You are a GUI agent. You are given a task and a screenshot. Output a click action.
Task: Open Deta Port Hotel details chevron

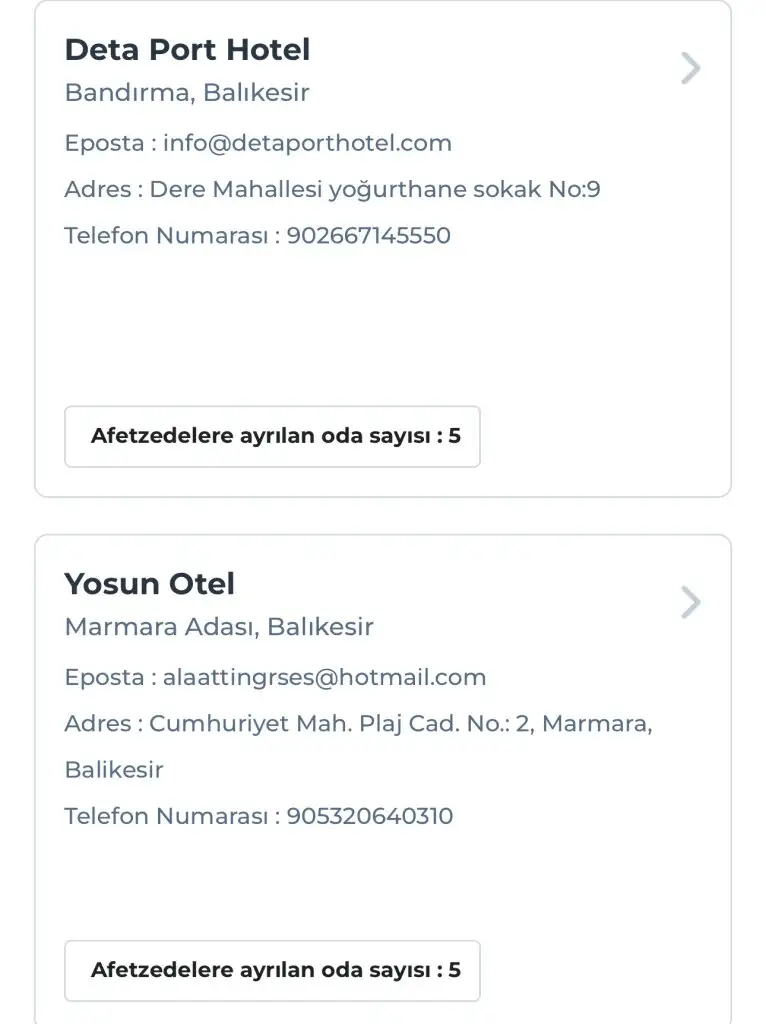coord(690,69)
